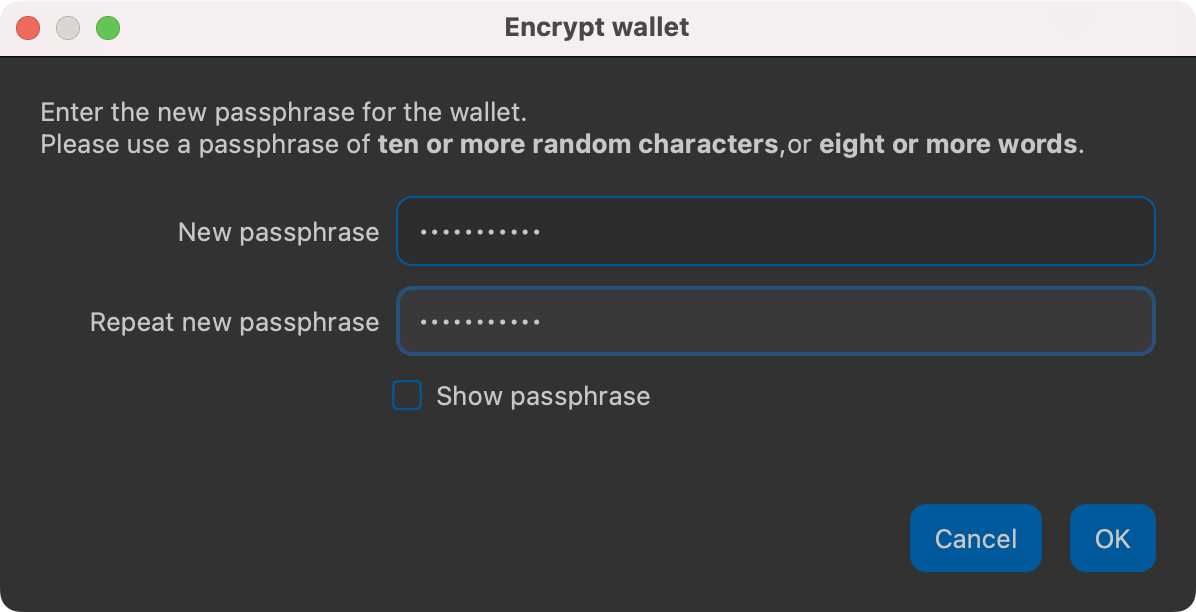
Task: Click the New passphrase input field
Action: point(775,231)
